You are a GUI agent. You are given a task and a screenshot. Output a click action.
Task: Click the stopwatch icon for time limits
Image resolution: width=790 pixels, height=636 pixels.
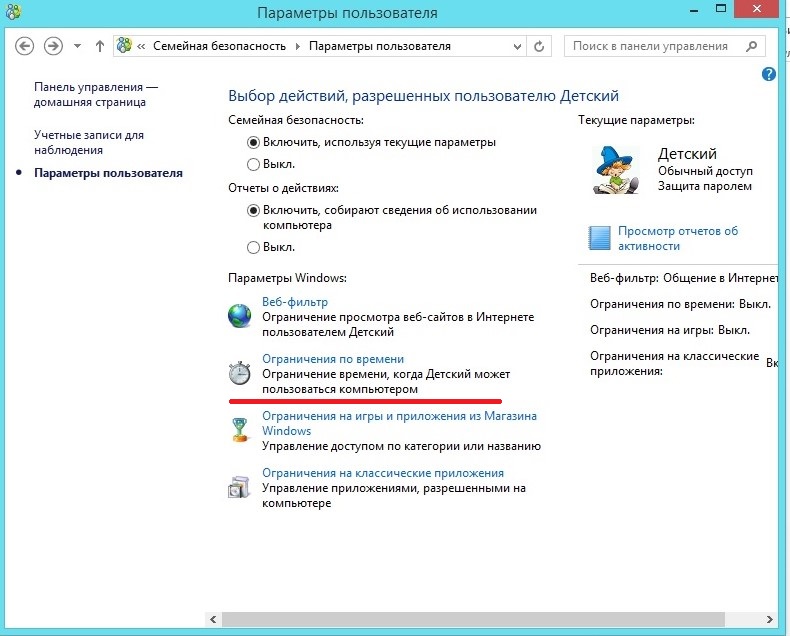tap(239, 373)
